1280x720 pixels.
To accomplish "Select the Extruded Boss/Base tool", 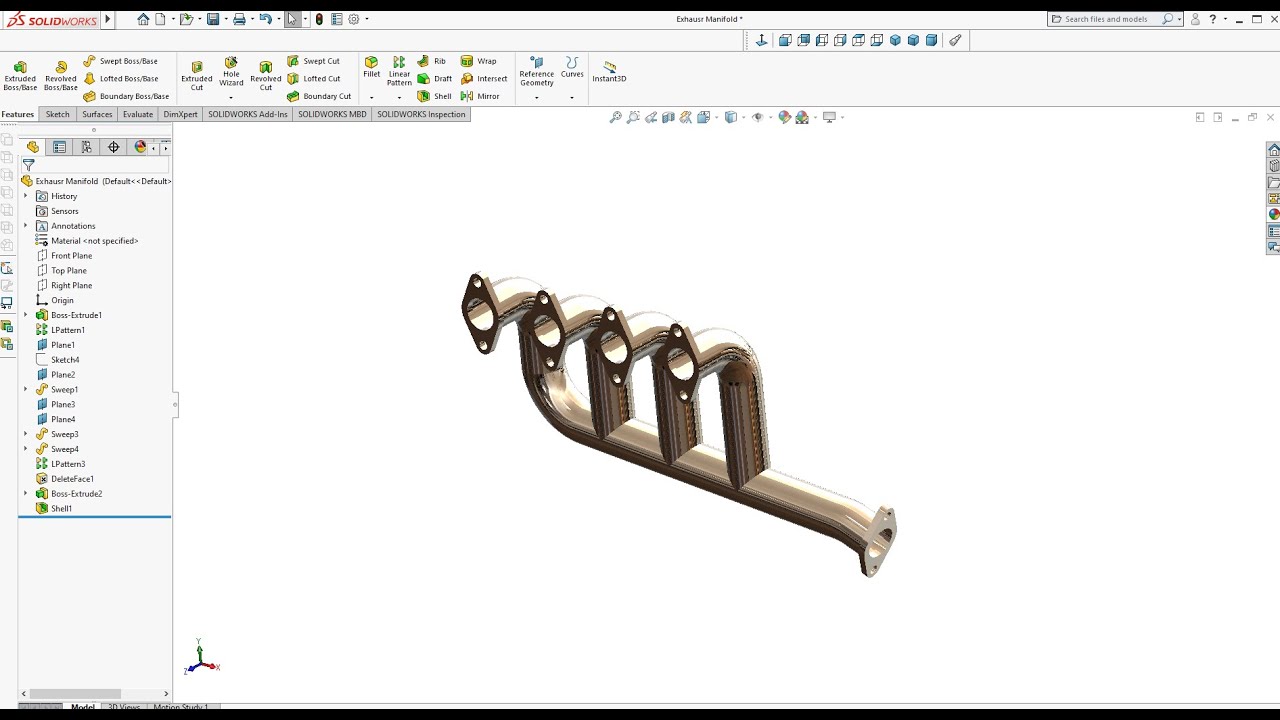I will coord(20,76).
